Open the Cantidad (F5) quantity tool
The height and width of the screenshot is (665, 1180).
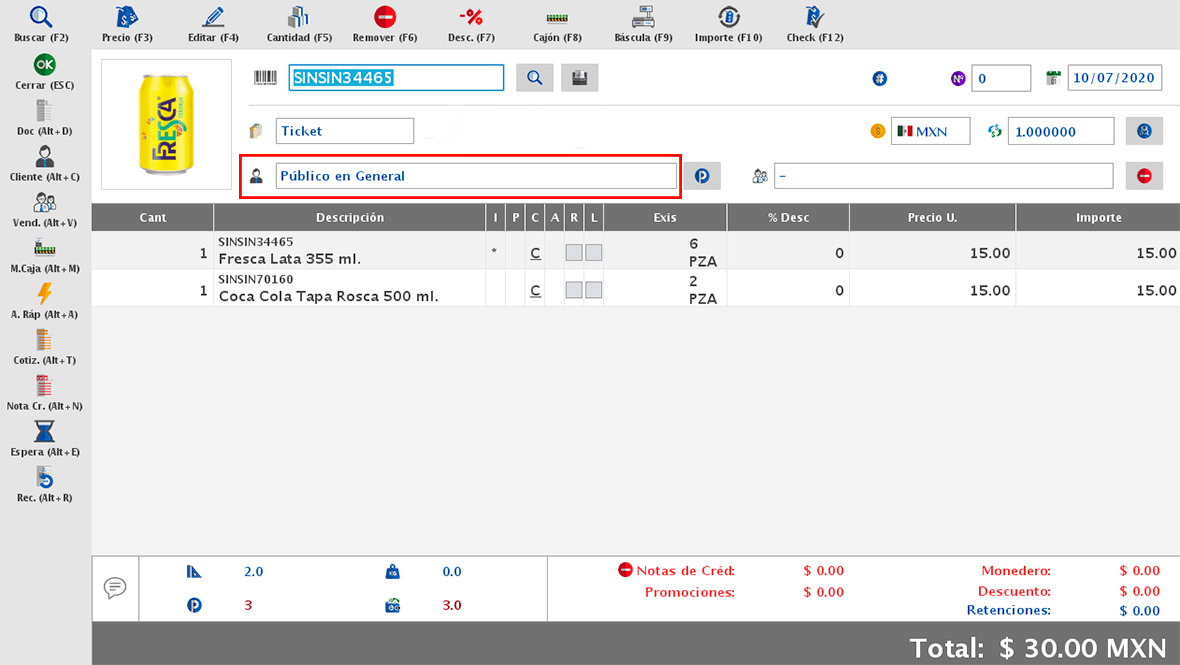click(299, 18)
